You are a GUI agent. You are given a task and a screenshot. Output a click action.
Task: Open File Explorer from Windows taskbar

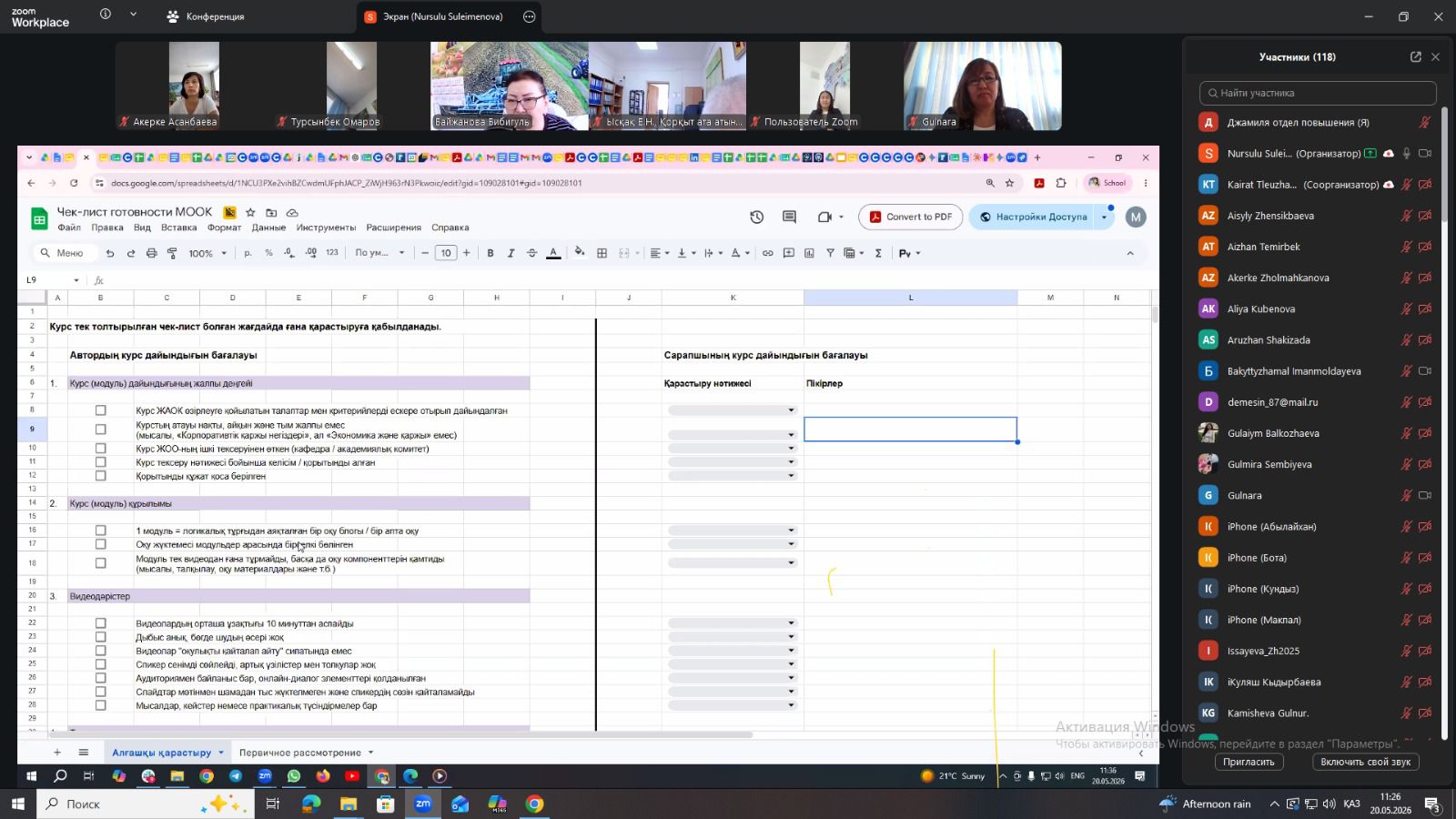(x=349, y=804)
